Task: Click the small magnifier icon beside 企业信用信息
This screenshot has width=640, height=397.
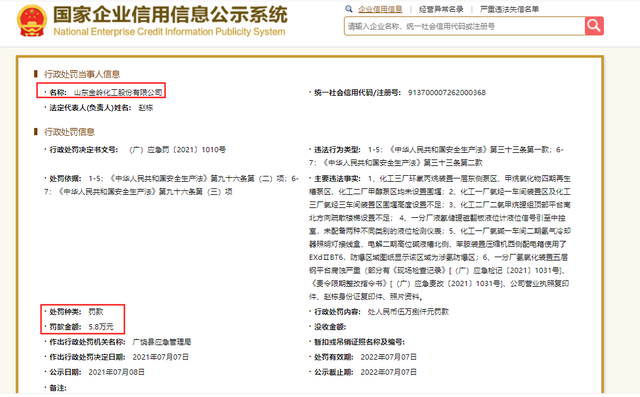Action: pos(349,9)
